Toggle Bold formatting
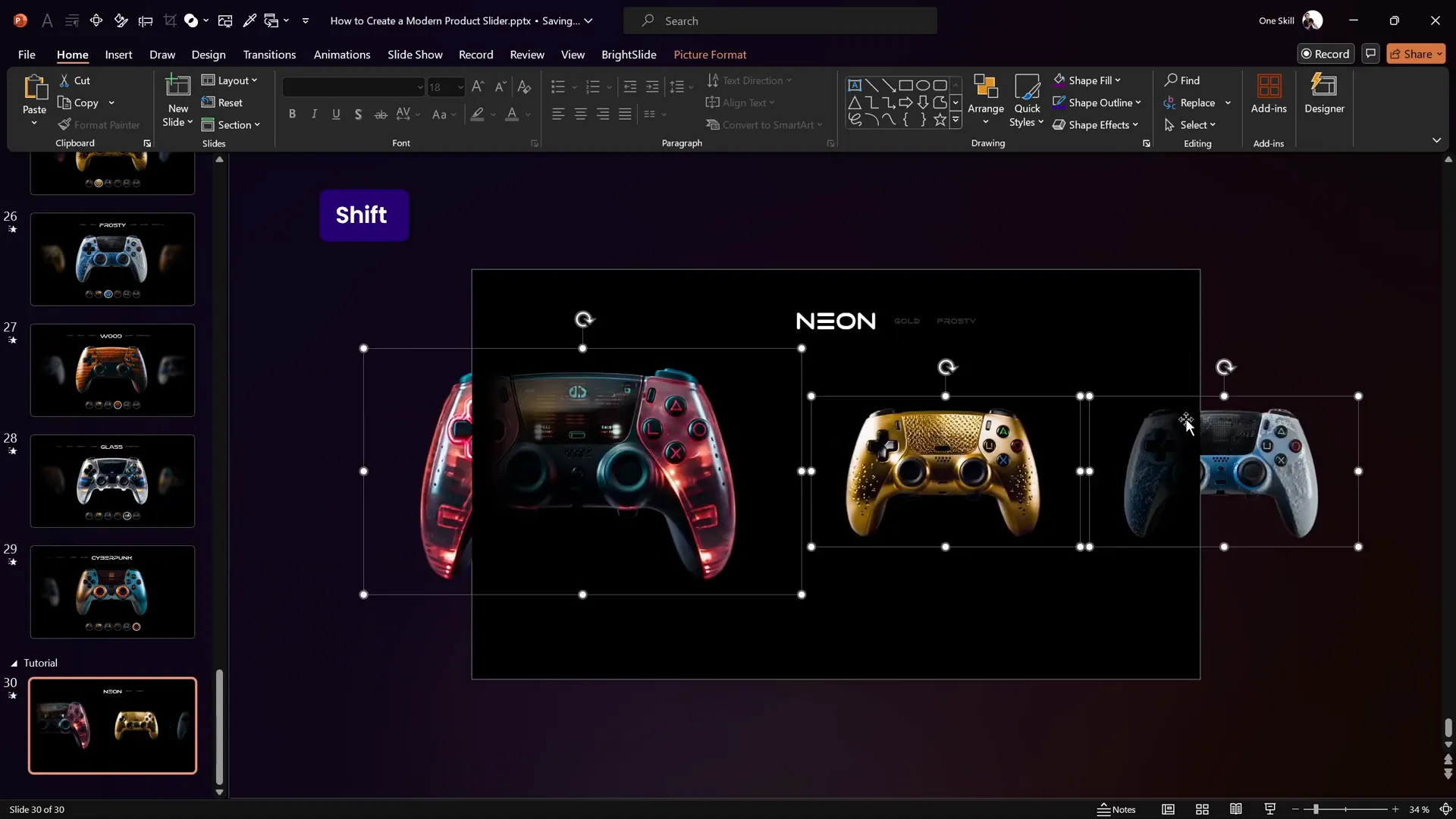 (x=292, y=115)
